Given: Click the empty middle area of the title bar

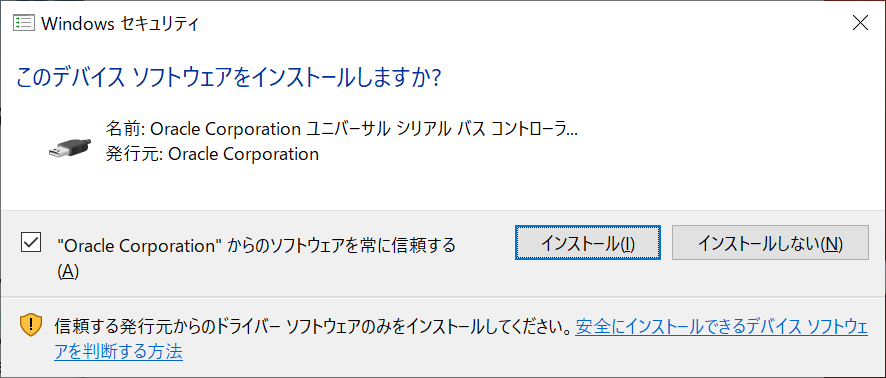Looking at the screenshot, I should [x=509, y=23].
